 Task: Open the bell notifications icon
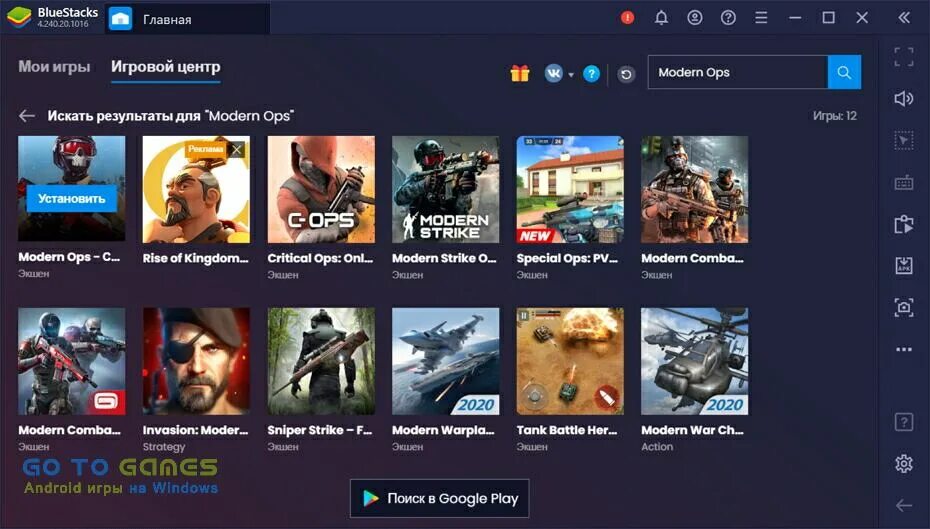tap(661, 18)
